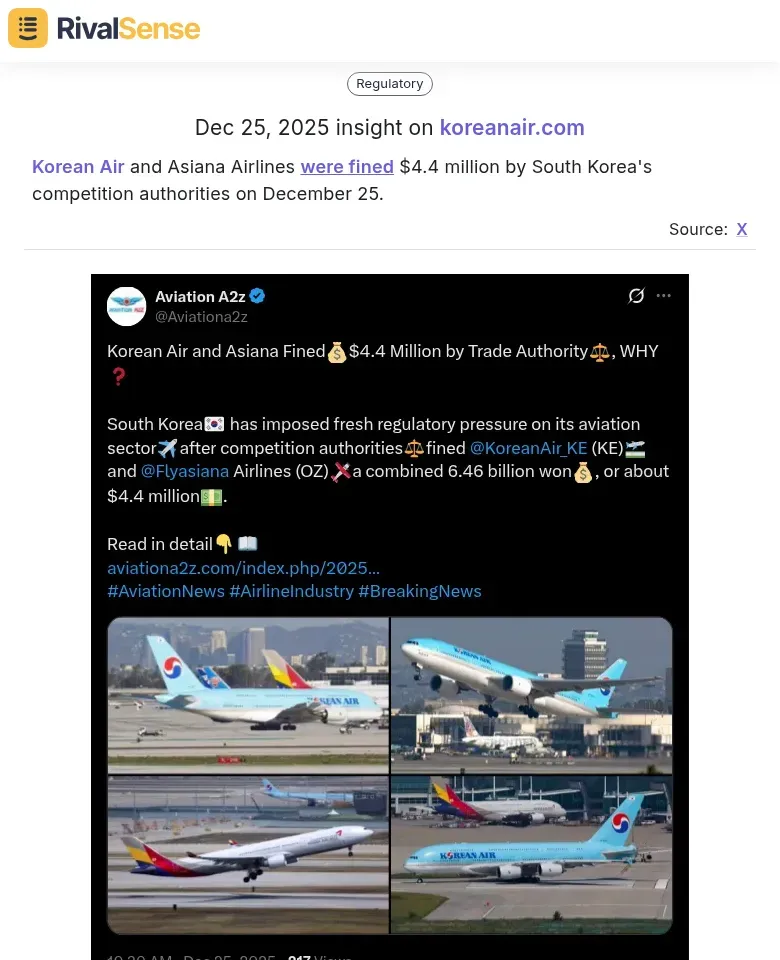
Task: Open the koreanair.com heading link
Action: click(x=512, y=128)
